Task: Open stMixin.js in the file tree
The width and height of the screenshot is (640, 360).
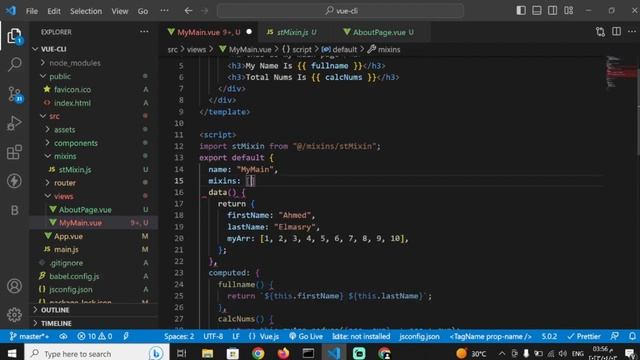Action: (75, 170)
